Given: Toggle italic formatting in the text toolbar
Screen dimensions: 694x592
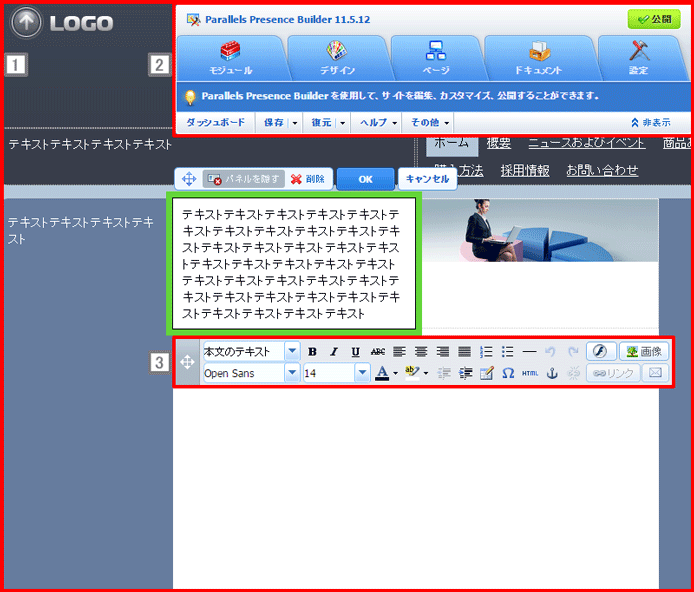Looking at the screenshot, I should coord(334,352).
